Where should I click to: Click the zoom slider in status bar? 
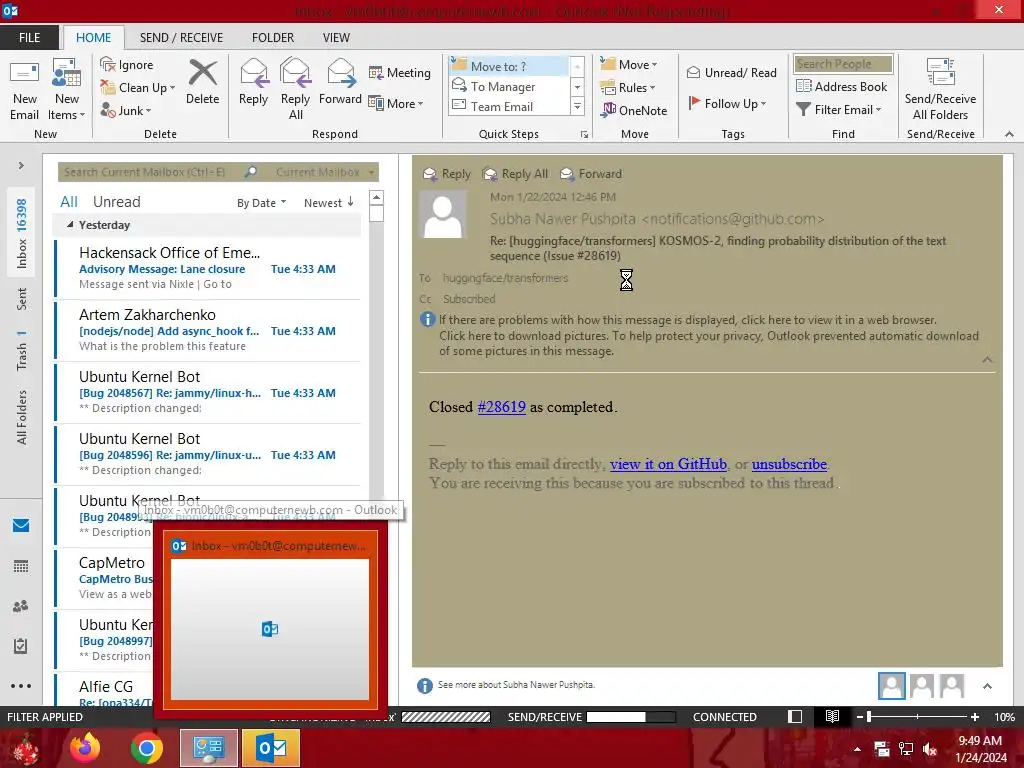(x=918, y=717)
